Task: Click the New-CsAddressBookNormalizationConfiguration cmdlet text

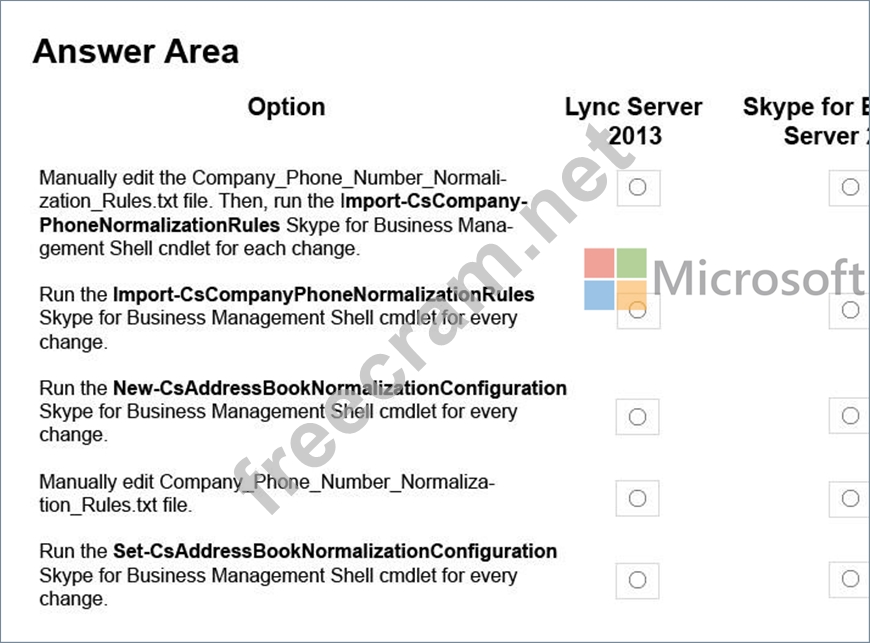Action: (x=340, y=388)
